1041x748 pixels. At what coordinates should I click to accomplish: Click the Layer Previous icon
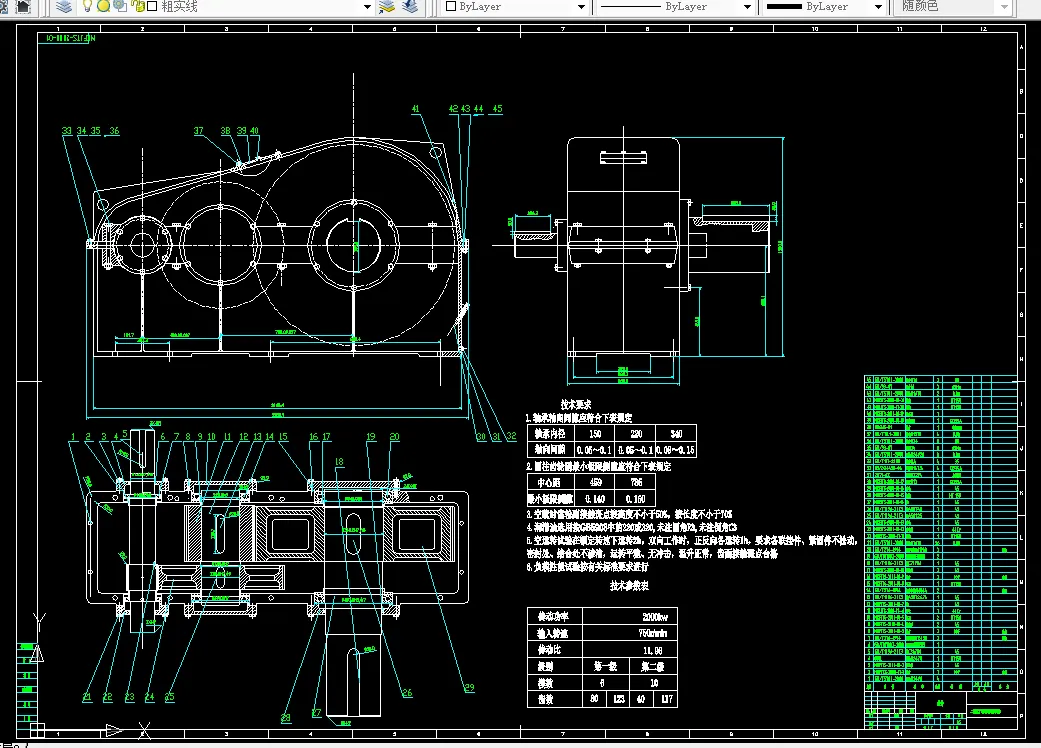[410, 7]
